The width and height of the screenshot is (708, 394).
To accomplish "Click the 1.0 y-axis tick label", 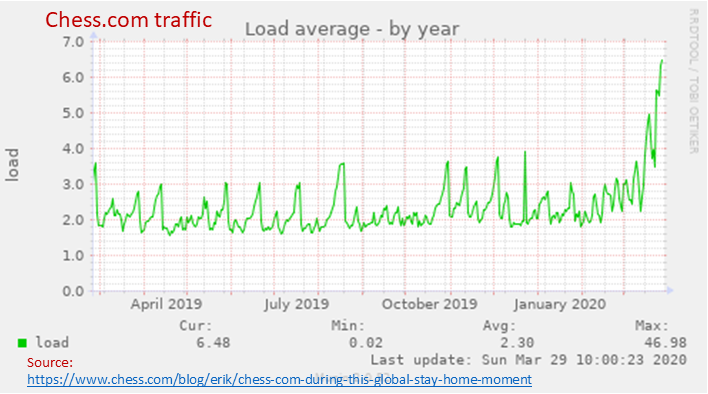I will [x=73, y=256].
